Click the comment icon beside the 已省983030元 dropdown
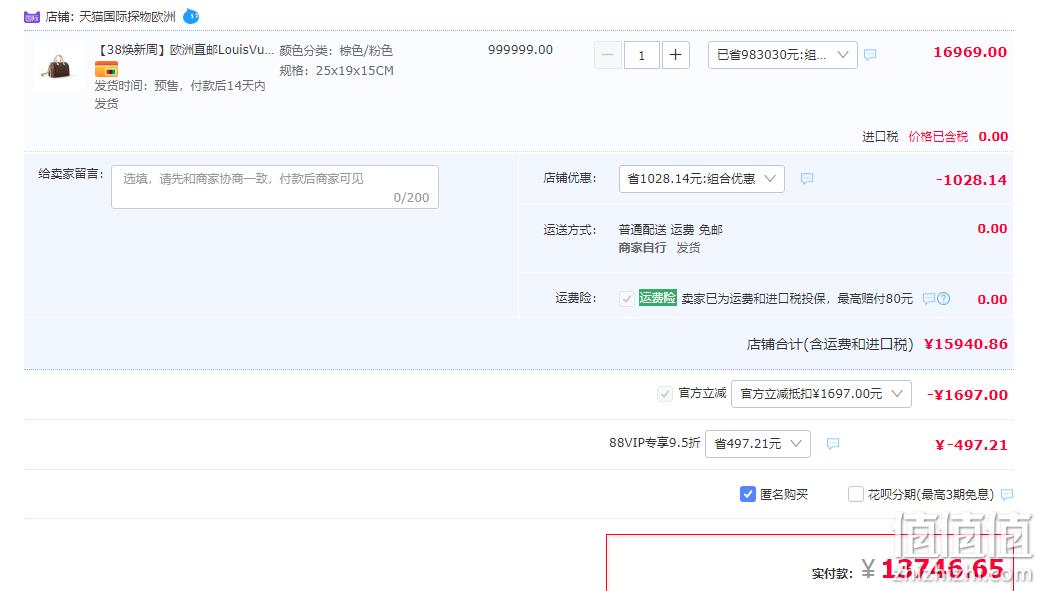This screenshot has height=591, width=1042. tap(870, 55)
